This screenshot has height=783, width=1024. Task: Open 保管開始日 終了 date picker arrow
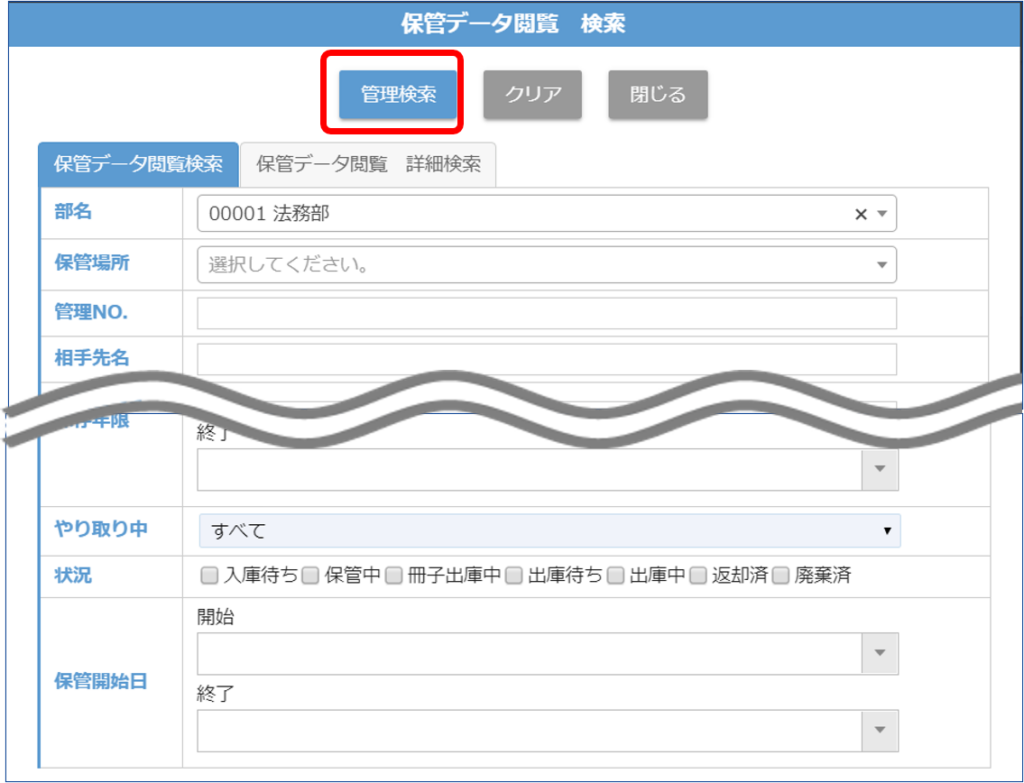(x=880, y=730)
